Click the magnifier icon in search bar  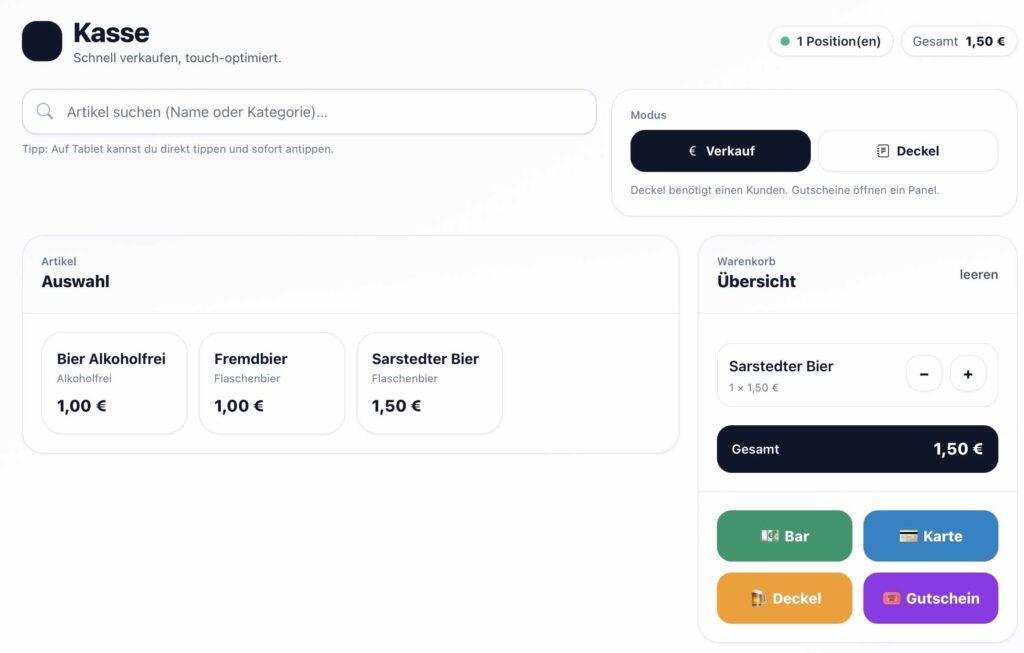[x=45, y=112]
